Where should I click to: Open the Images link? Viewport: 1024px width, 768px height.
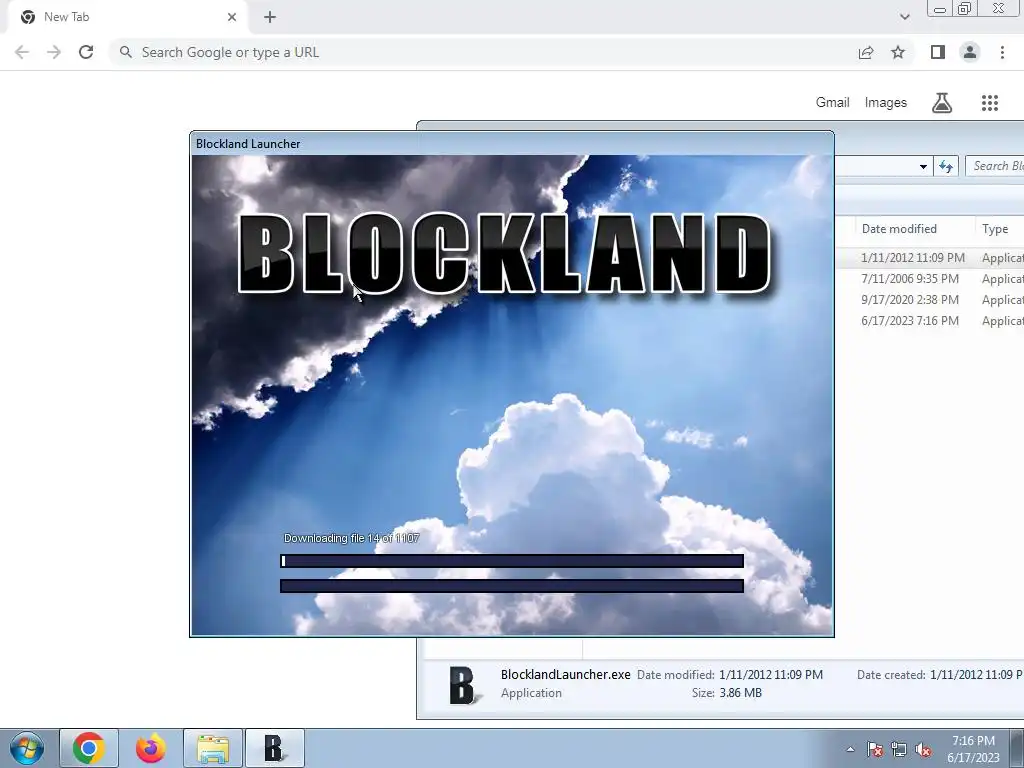[886, 103]
